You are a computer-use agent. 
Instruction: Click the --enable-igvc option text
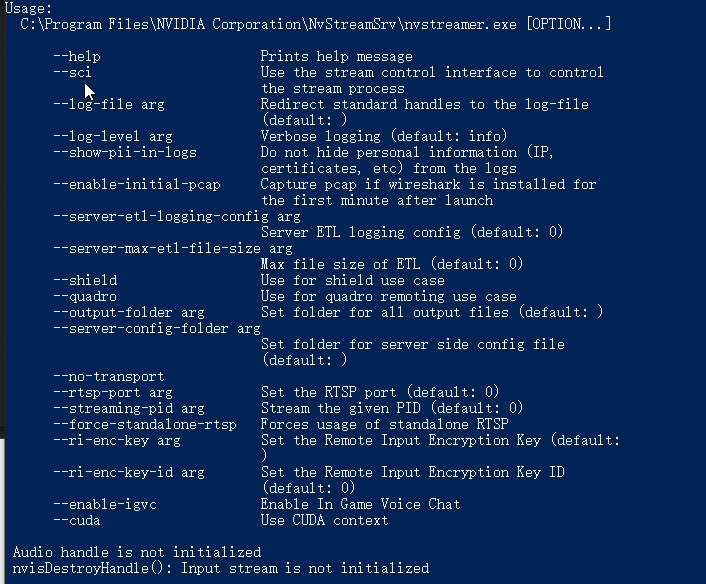pos(105,504)
